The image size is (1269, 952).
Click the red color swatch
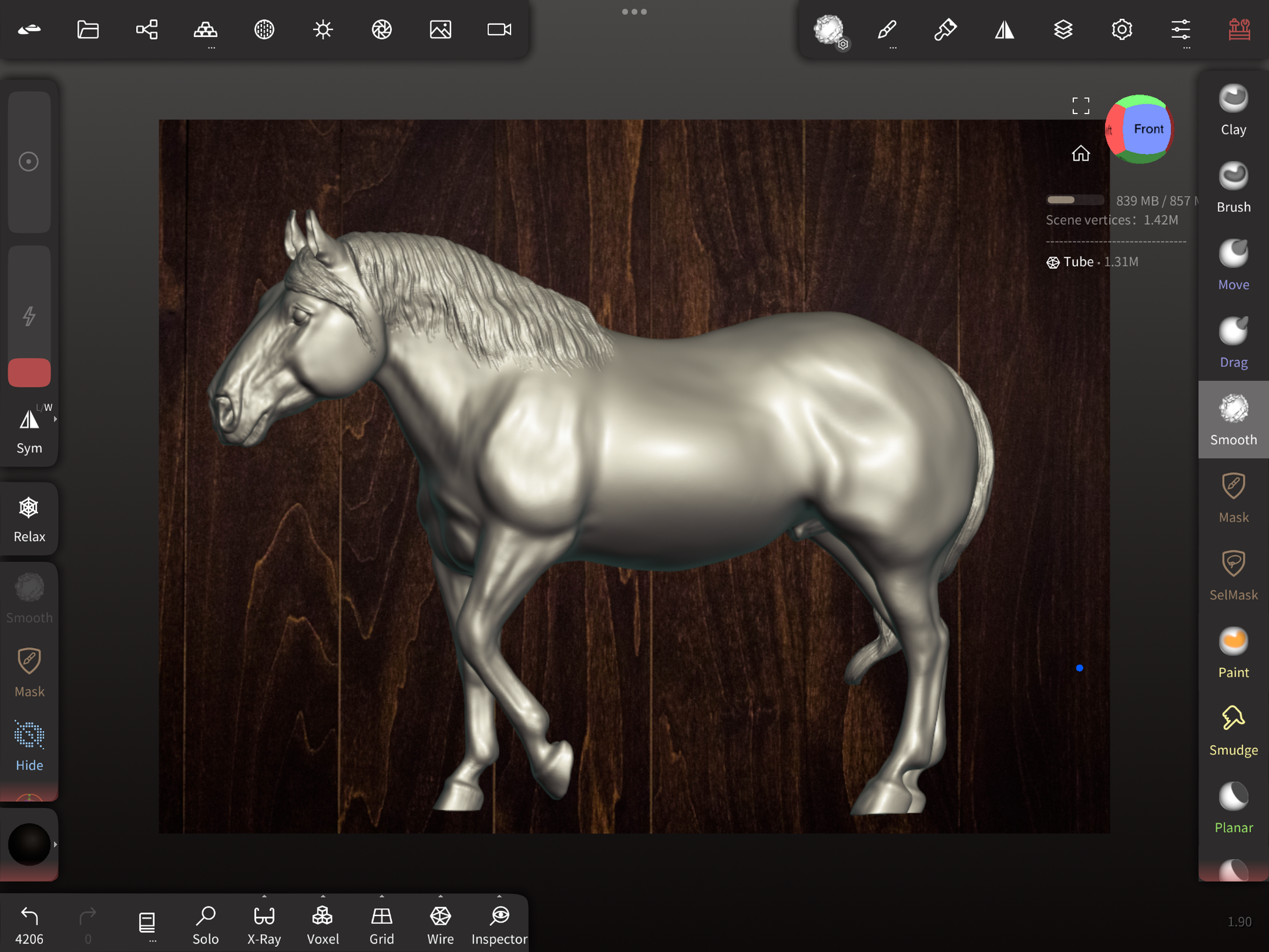pyautogui.click(x=29, y=372)
